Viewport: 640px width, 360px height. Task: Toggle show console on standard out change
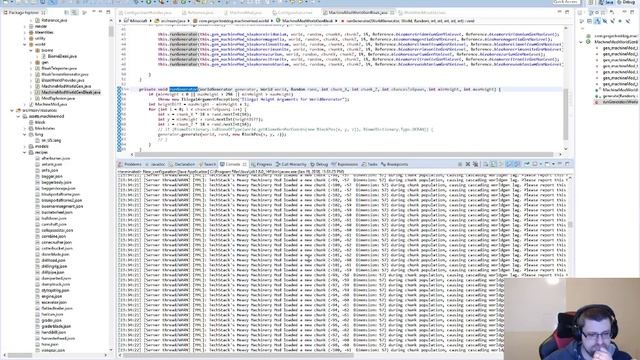[509, 164]
